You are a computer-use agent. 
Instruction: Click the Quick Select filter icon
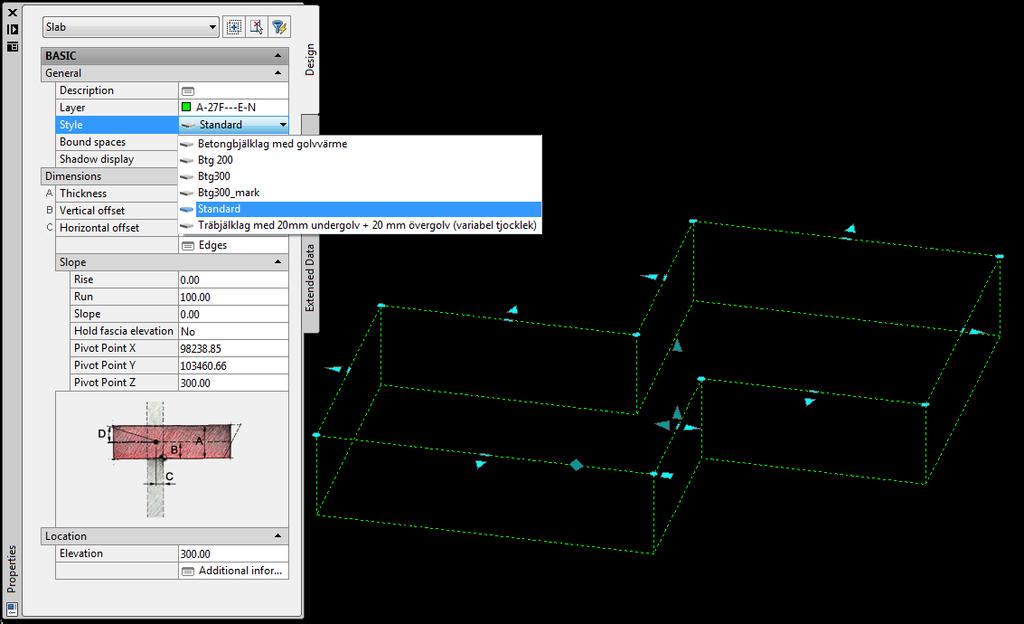(x=279, y=27)
